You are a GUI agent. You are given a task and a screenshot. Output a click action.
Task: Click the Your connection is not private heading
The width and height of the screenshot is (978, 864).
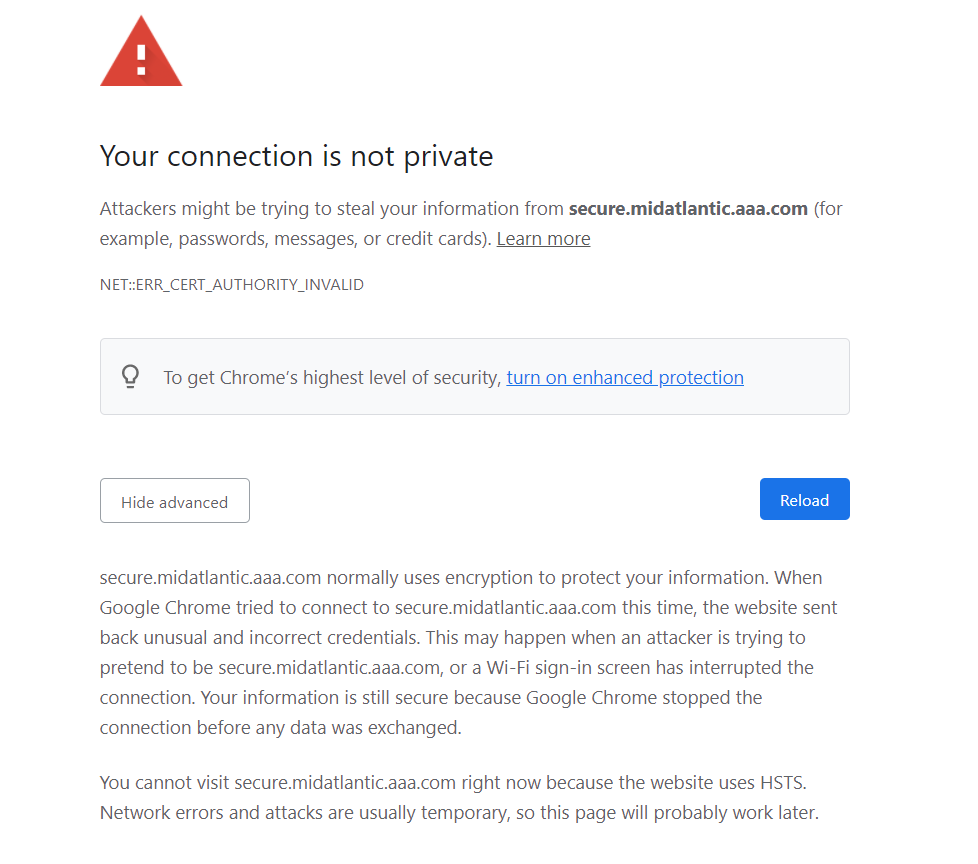297,156
